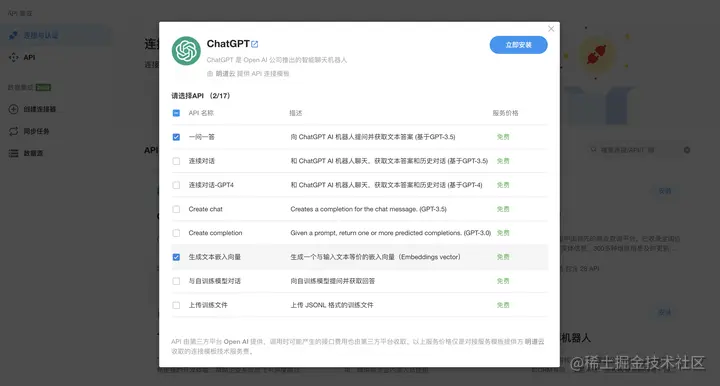
Task: Select the Create completion row name
Action: pyautogui.click(x=215, y=233)
